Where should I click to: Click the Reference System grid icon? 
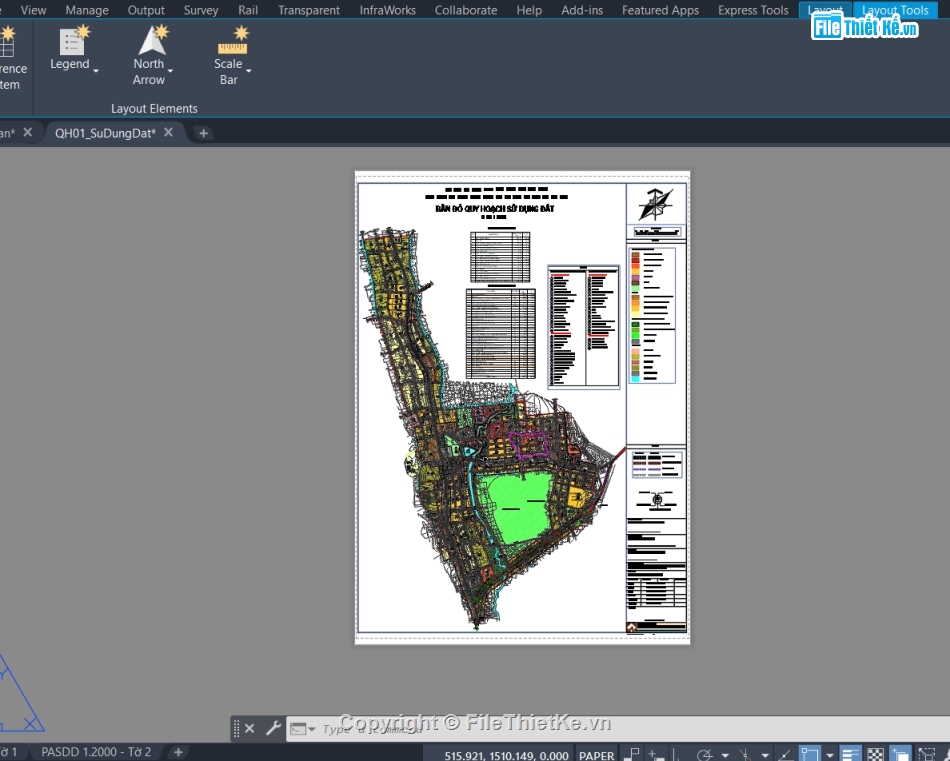click(x=7, y=41)
